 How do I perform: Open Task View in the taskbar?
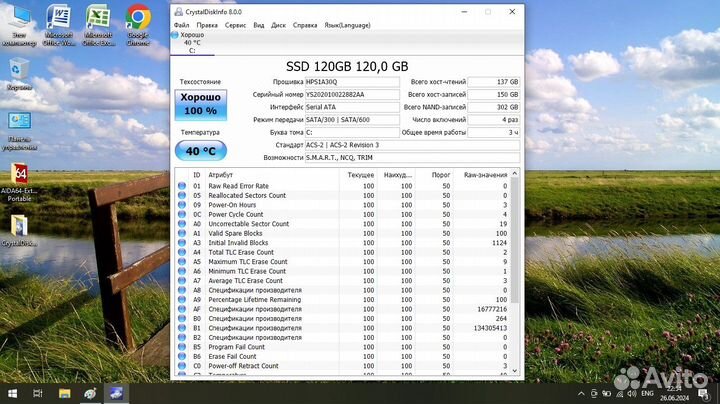[x=38, y=393]
